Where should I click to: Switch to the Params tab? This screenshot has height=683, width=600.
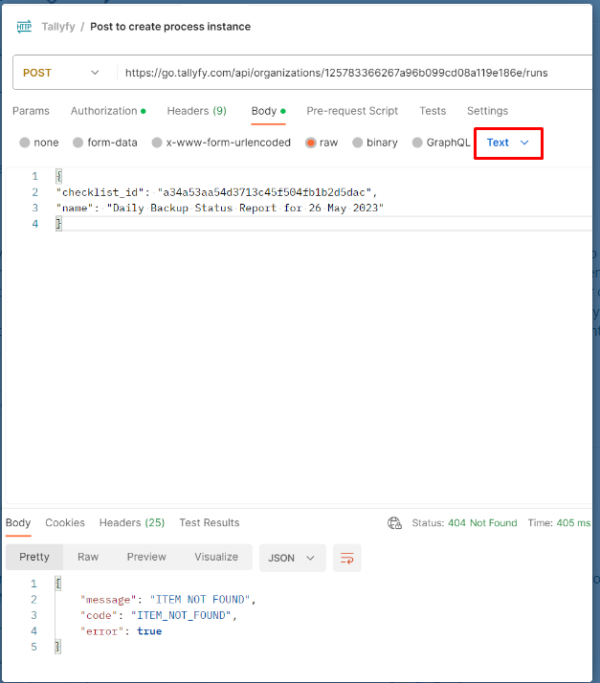pos(31,111)
